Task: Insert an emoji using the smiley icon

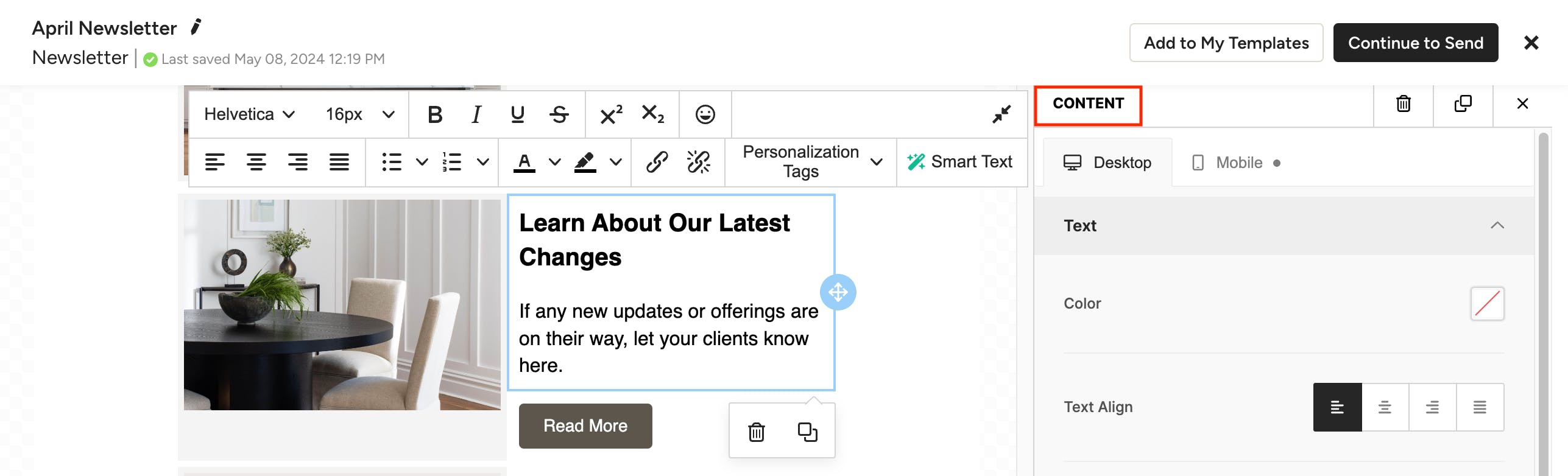Action: (x=705, y=114)
